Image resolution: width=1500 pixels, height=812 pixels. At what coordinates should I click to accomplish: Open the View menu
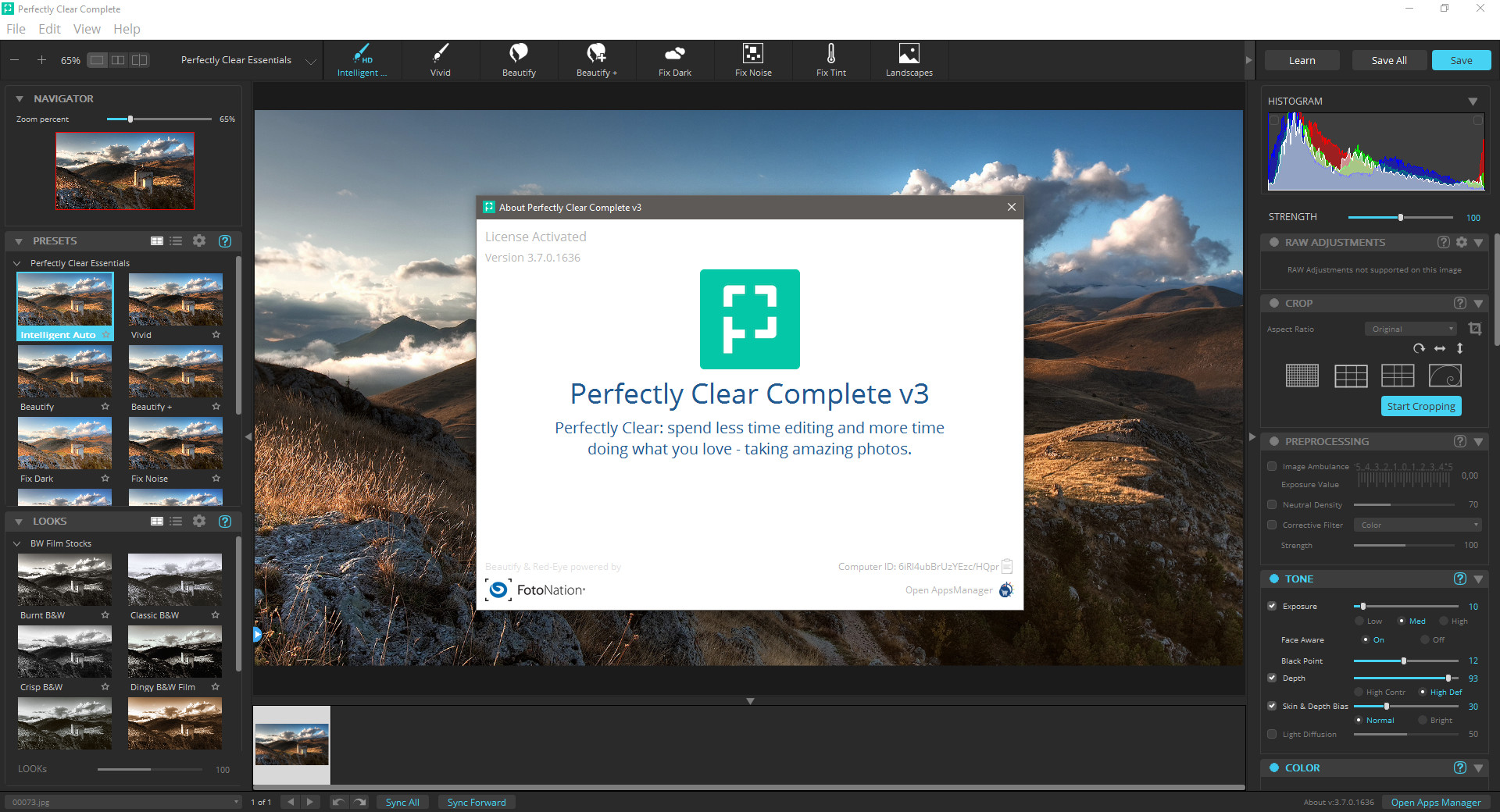87,29
